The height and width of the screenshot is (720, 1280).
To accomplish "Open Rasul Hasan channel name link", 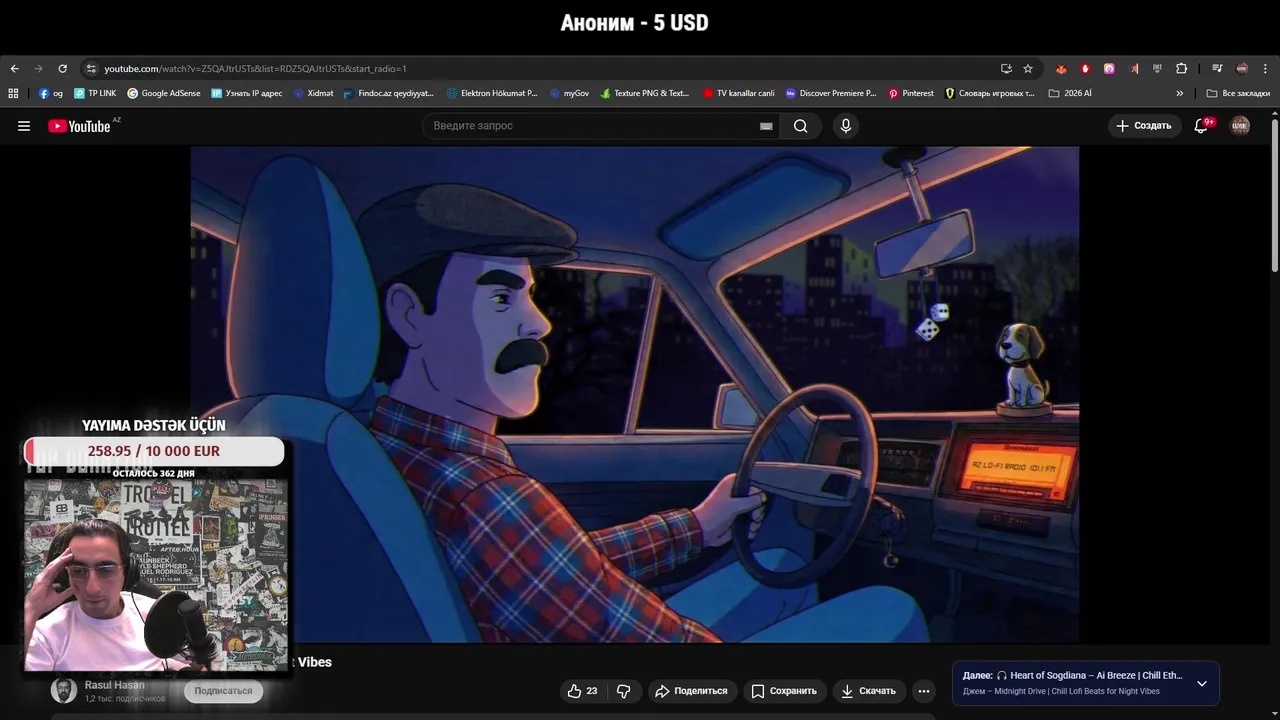I will point(114,685).
